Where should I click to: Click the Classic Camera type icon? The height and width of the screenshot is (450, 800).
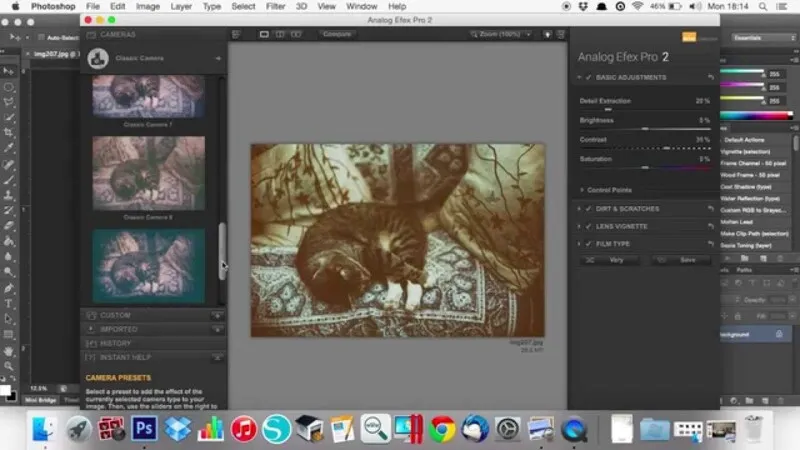click(x=98, y=58)
